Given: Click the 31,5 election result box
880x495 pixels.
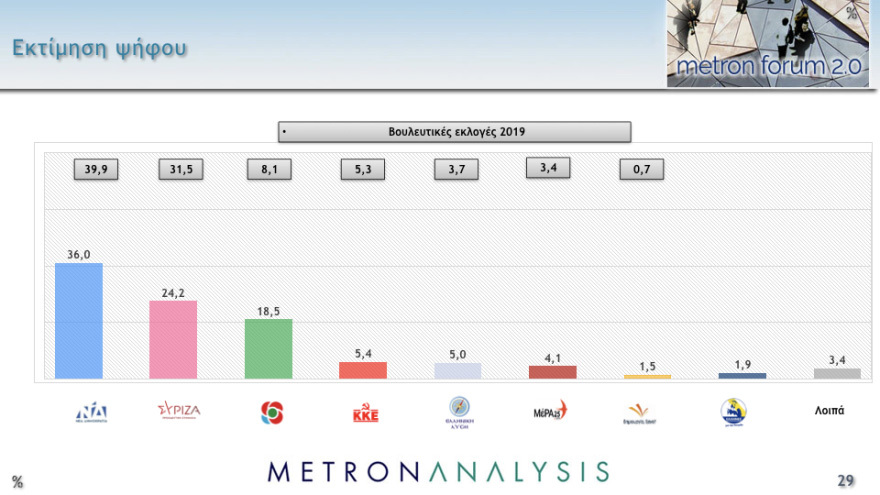Looking at the screenshot, I should point(181,169).
